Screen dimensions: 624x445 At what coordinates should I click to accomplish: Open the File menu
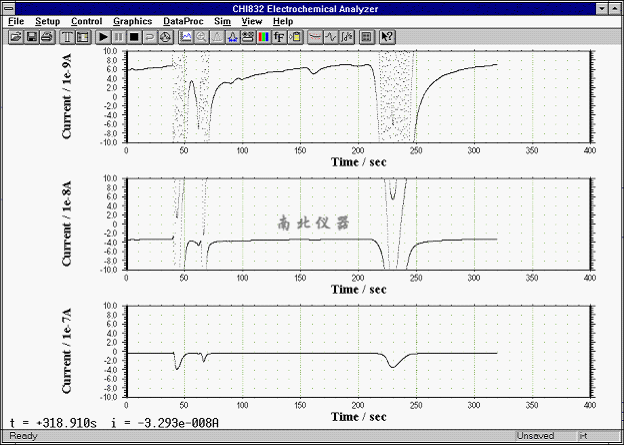pyautogui.click(x=15, y=21)
